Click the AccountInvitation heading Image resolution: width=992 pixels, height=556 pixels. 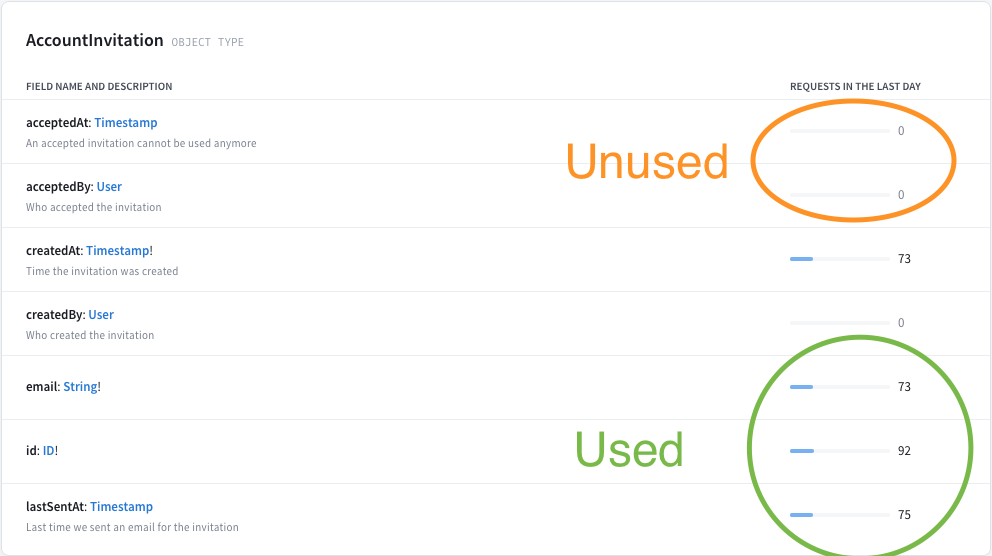click(x=94, y=40)
